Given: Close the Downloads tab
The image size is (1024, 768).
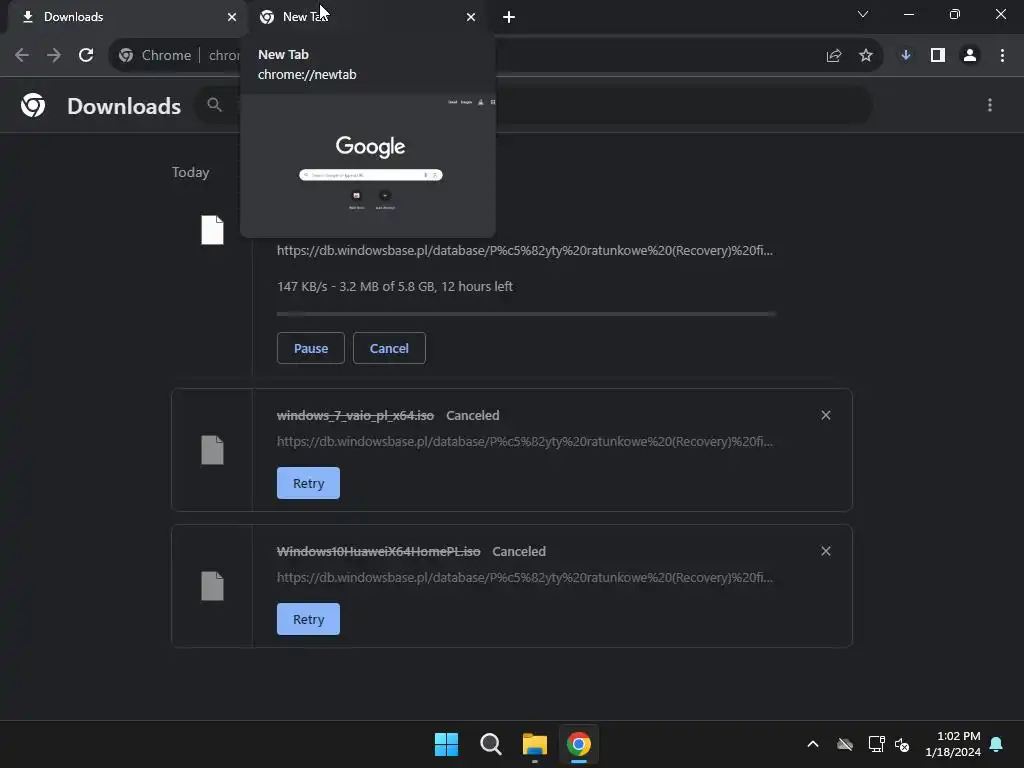Looking at the screenshot, I should (232, 17).
